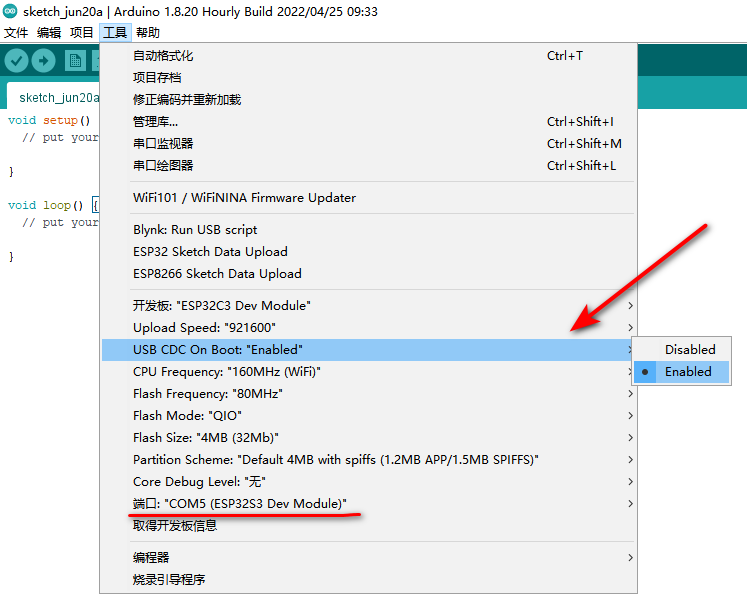Click the Arduino logo in title bar
Viewport: 747px width, 609px height.
[10, 11]
